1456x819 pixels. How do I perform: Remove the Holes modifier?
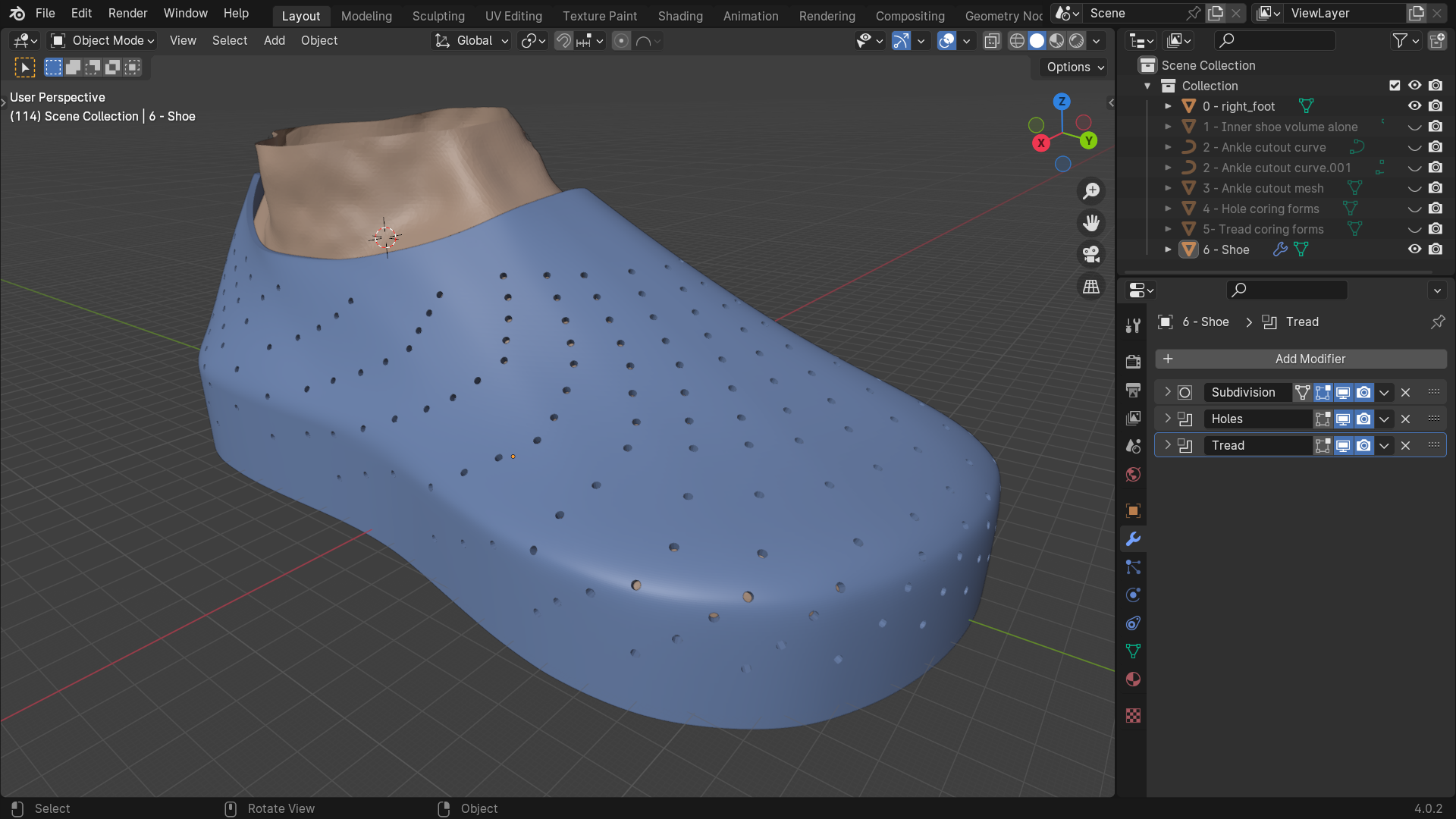(x=1405, y=419)
